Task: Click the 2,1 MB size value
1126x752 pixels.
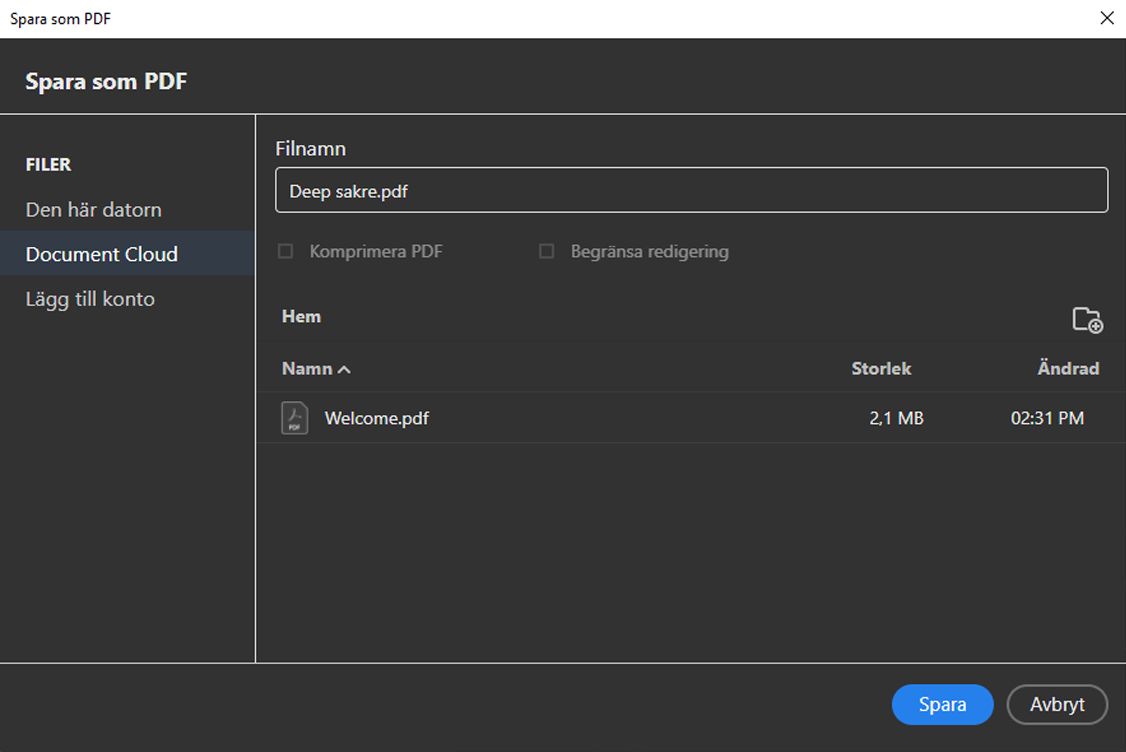Action: click(896, 418)
